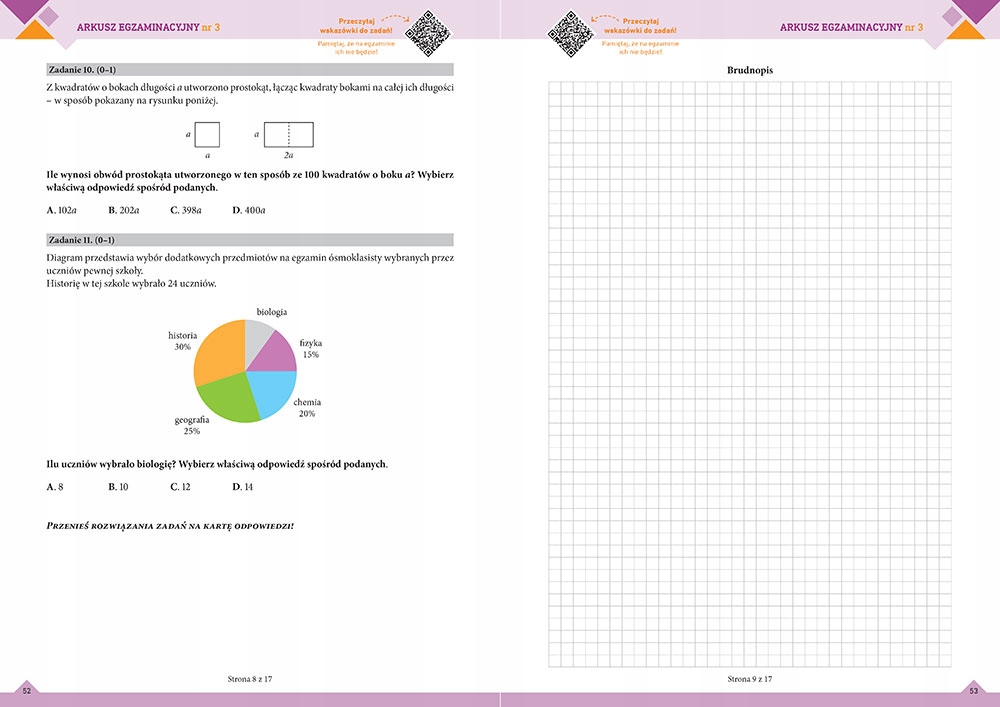Select answer 'C. 398a' in Zadanie 10
Screen dimensions: 1000x707
pyautogui.click(x=186, y=210)
